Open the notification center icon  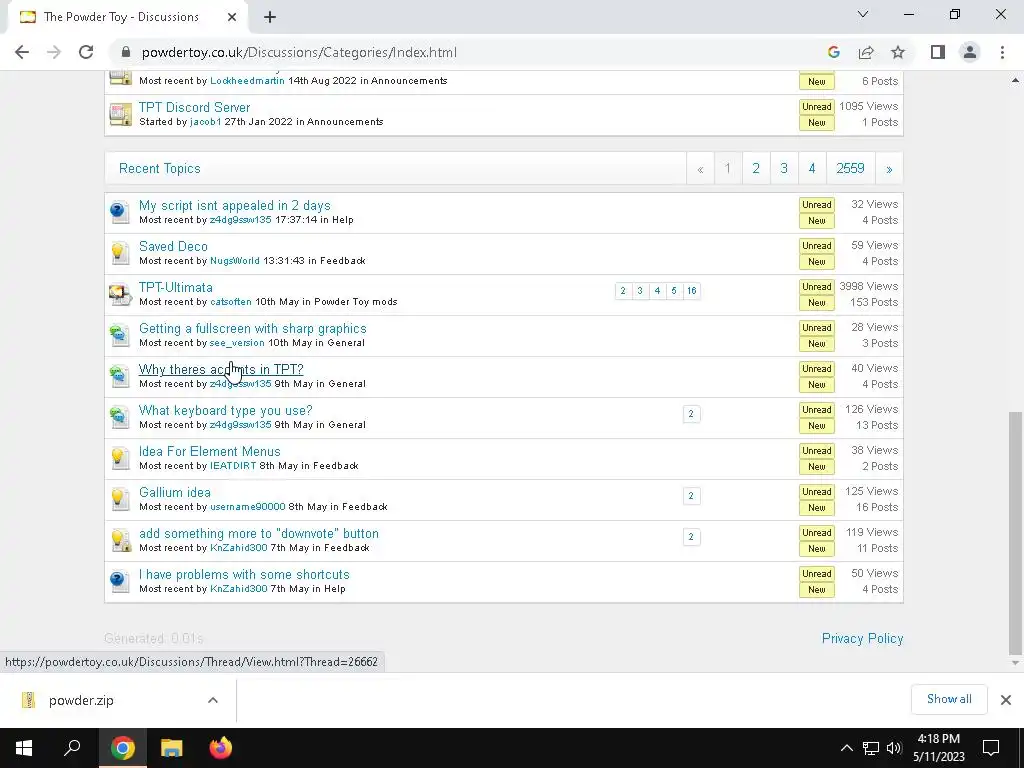coord(991,748)
